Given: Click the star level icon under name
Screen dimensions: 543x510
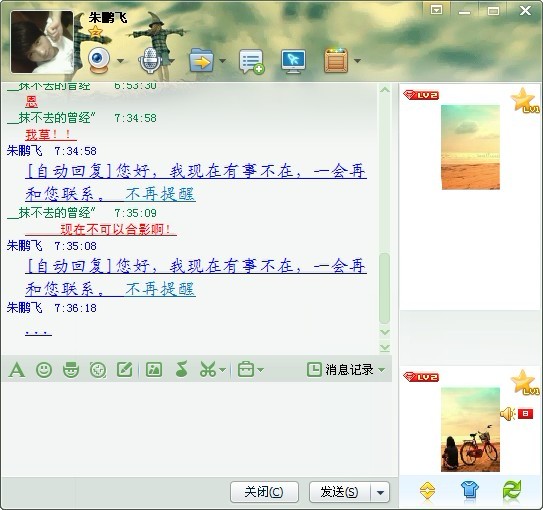Looking at the screenshot, I should [95, 32].
